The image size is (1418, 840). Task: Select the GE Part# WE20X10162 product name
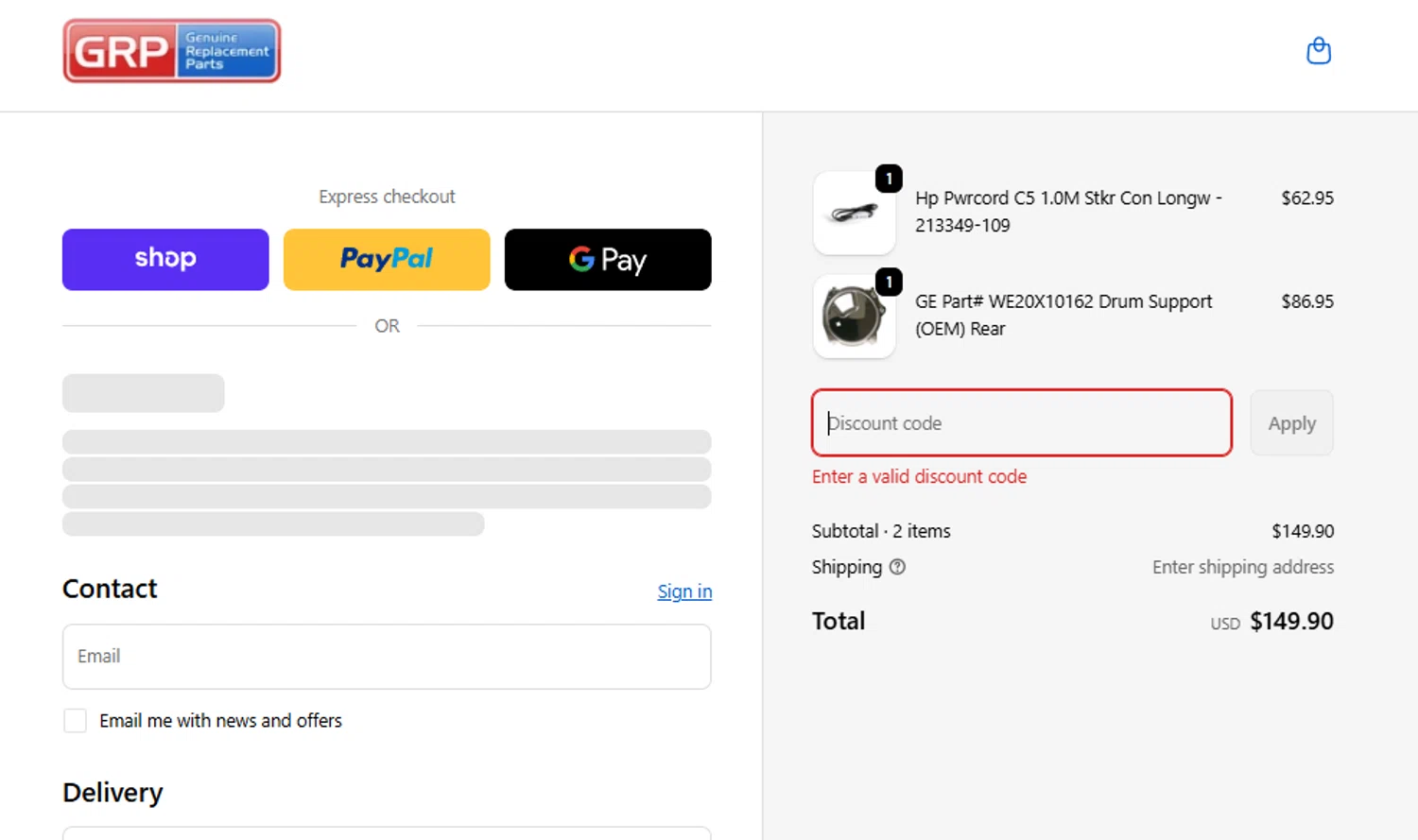click(x=1063, y=315)
